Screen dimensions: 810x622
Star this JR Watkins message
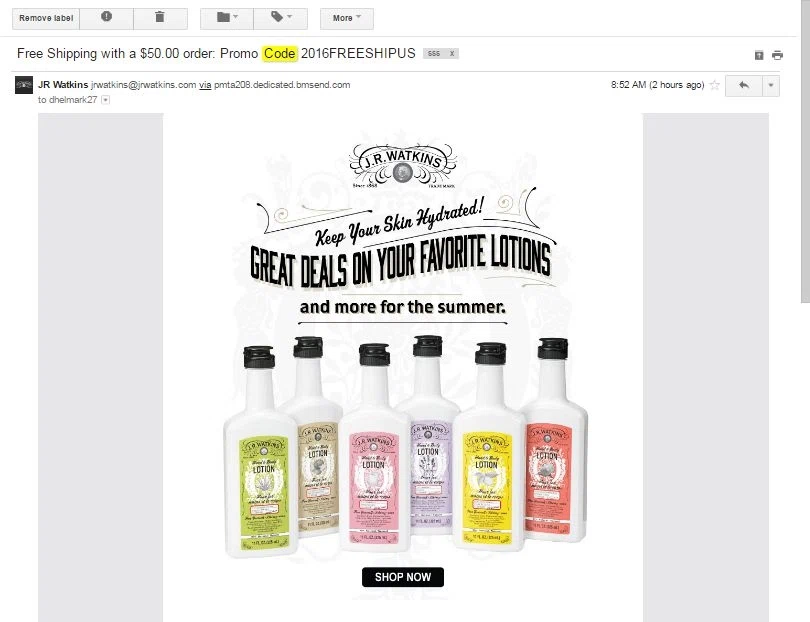tap(714, 85)
